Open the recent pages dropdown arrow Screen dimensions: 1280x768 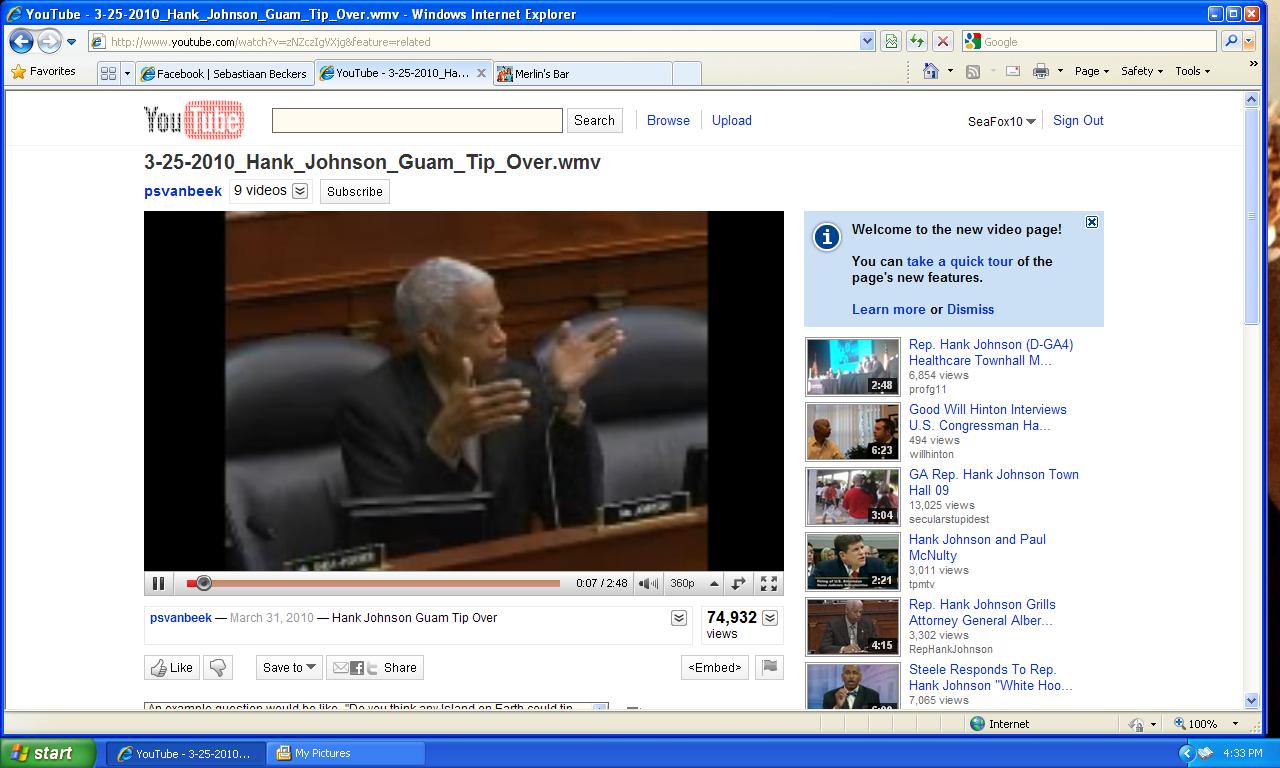click(x=71, y=42)
